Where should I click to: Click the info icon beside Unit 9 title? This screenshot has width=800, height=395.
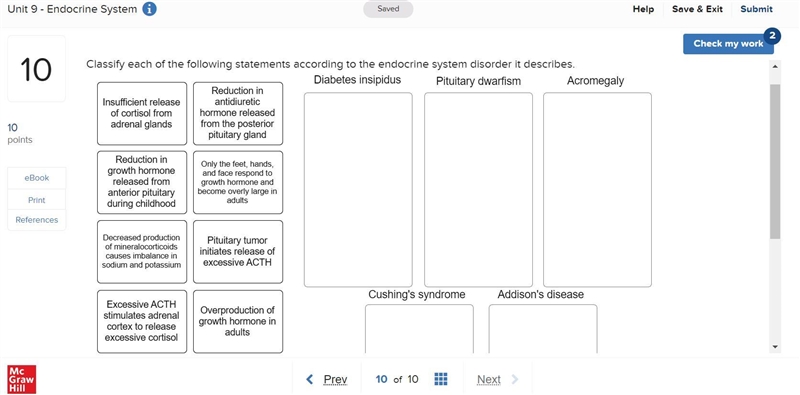(149, 9)
